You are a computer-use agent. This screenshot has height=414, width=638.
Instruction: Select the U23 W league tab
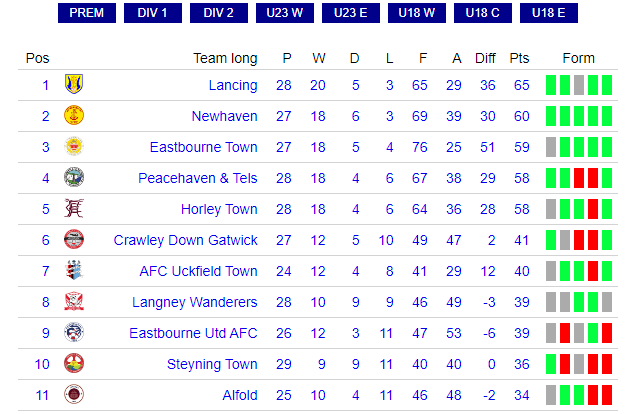tap(285, 13)
